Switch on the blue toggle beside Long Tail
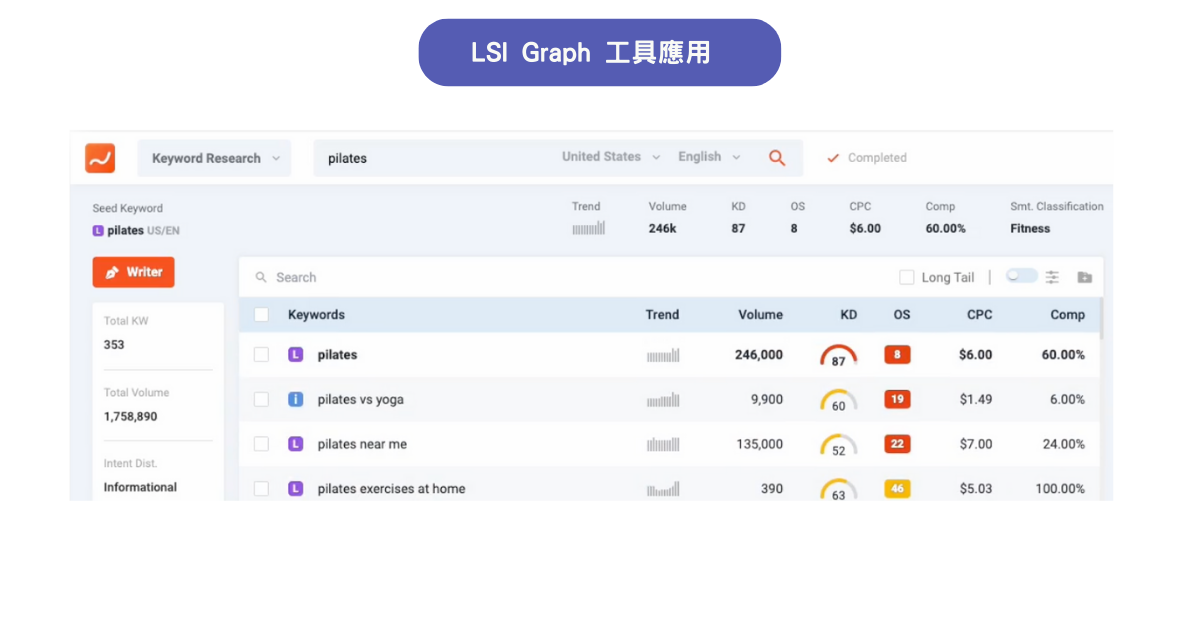1200x630 pixels. click(x=1021, y=277)
